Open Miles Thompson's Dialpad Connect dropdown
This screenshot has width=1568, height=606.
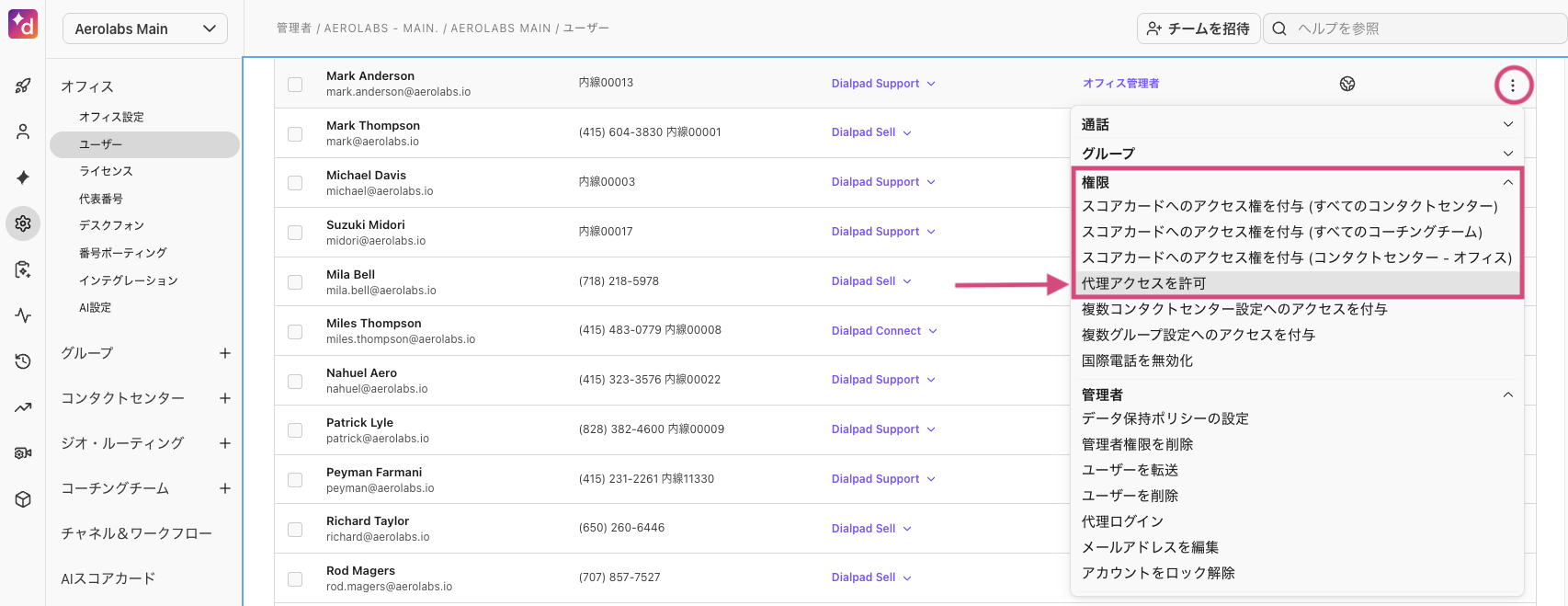coord(884,331)
